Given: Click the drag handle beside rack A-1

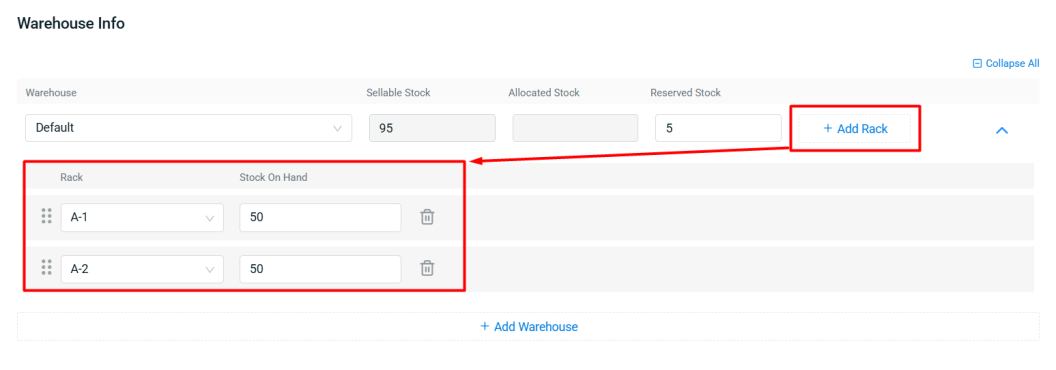Looking at the screenshot, I should coord(46,216).
